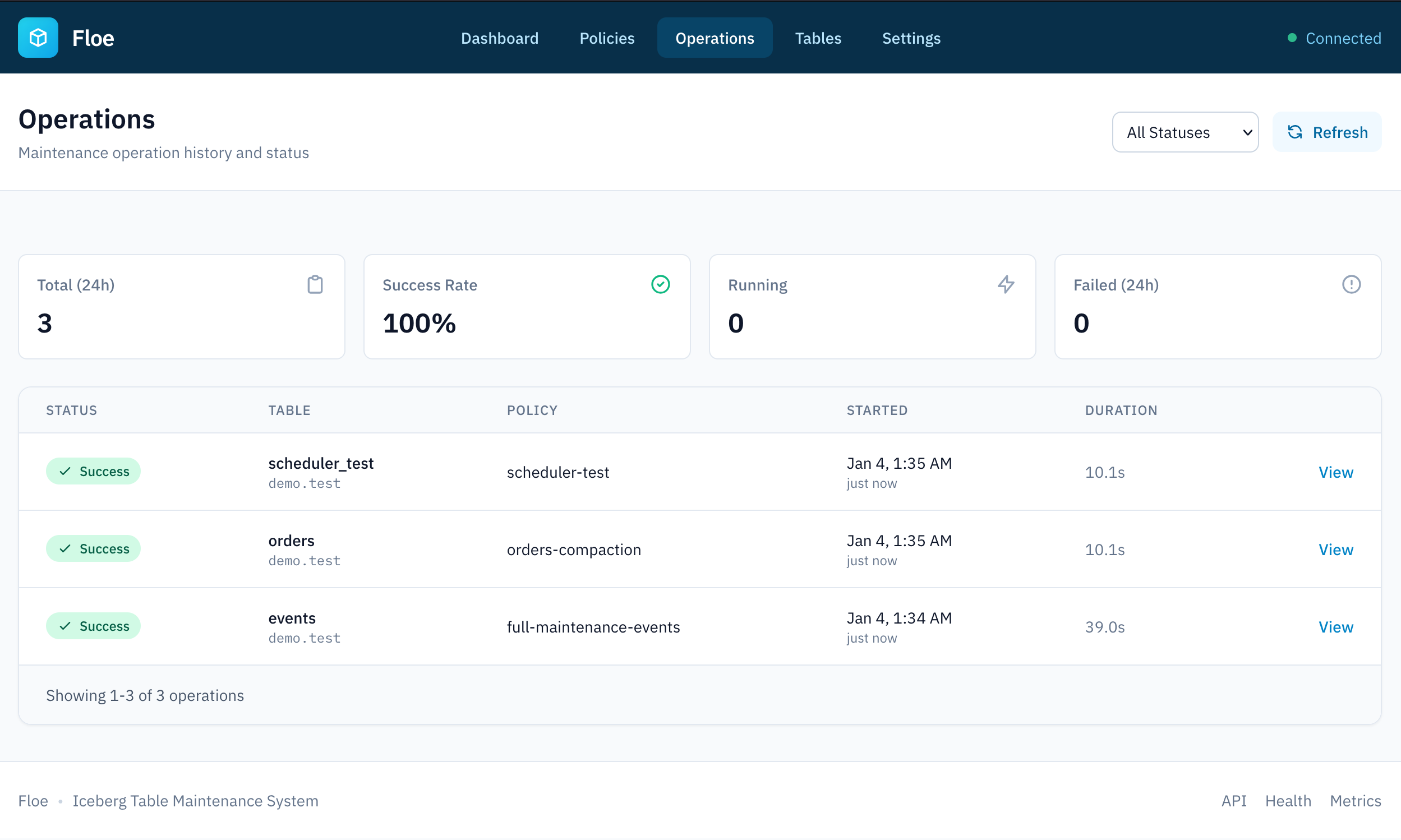View the orders-compaction operation details

pyautogui.click(x=1335, y=550)
